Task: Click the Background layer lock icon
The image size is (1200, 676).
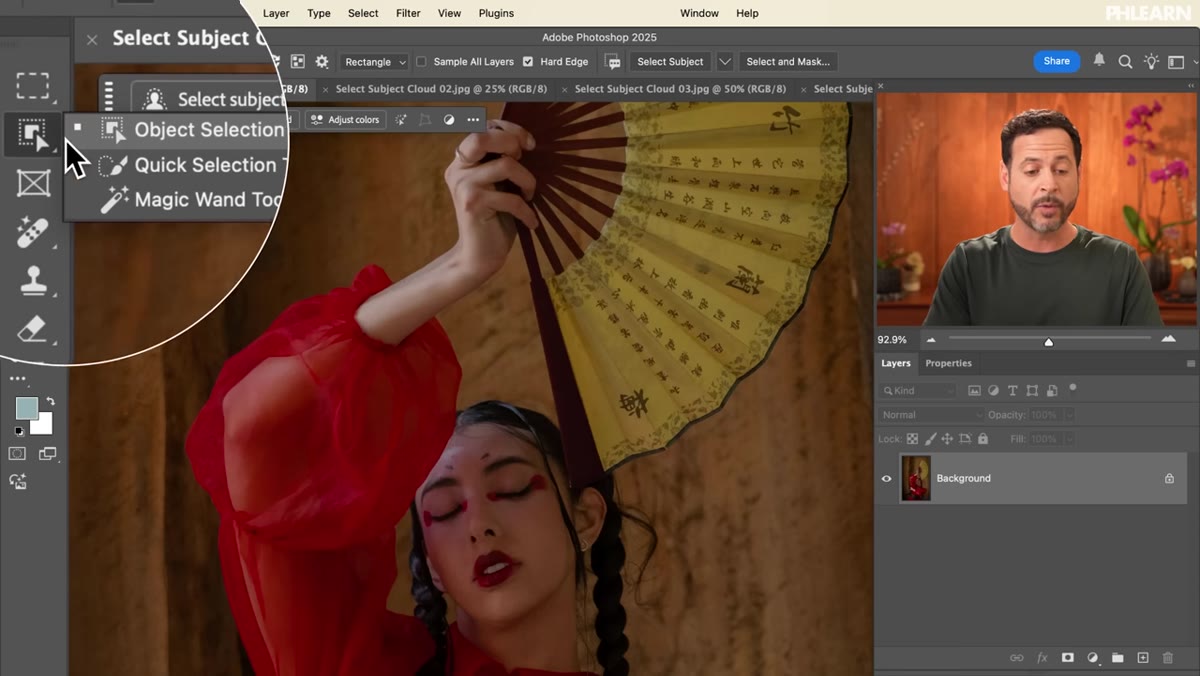Action: coord(1169,478)
